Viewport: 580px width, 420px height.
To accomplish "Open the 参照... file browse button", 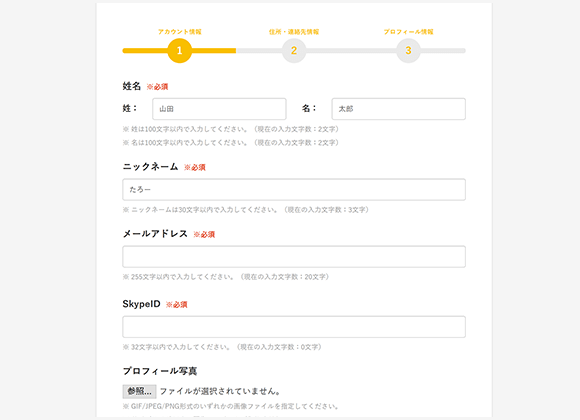I will click(139, 391).
